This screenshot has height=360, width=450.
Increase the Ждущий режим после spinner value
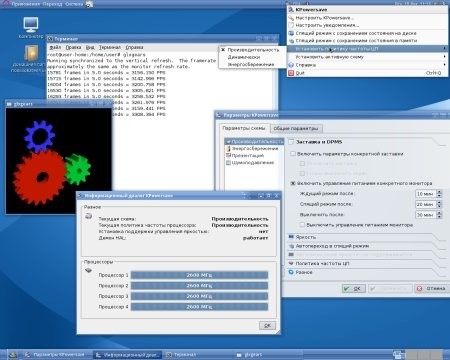pyautogui.click(x=439, y=192)
